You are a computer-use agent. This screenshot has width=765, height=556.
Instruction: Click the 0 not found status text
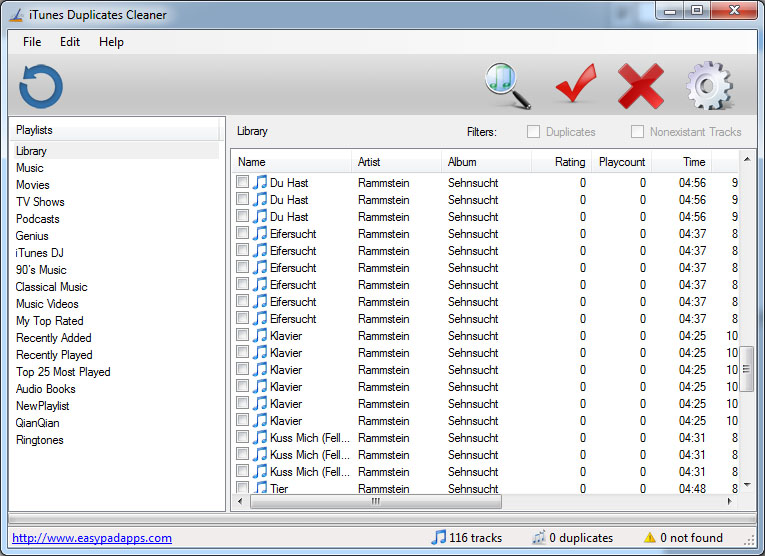[691, 537]
